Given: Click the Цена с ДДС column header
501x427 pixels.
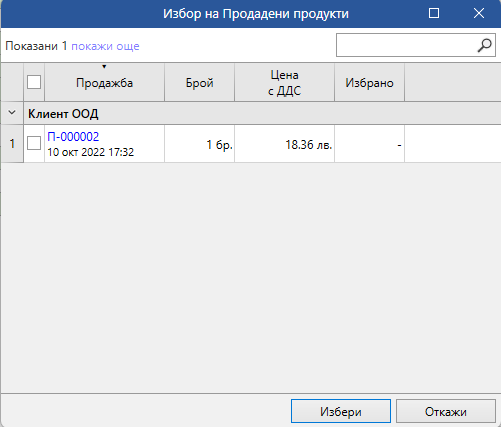Looking at the screenshot, I should point(284,82).
